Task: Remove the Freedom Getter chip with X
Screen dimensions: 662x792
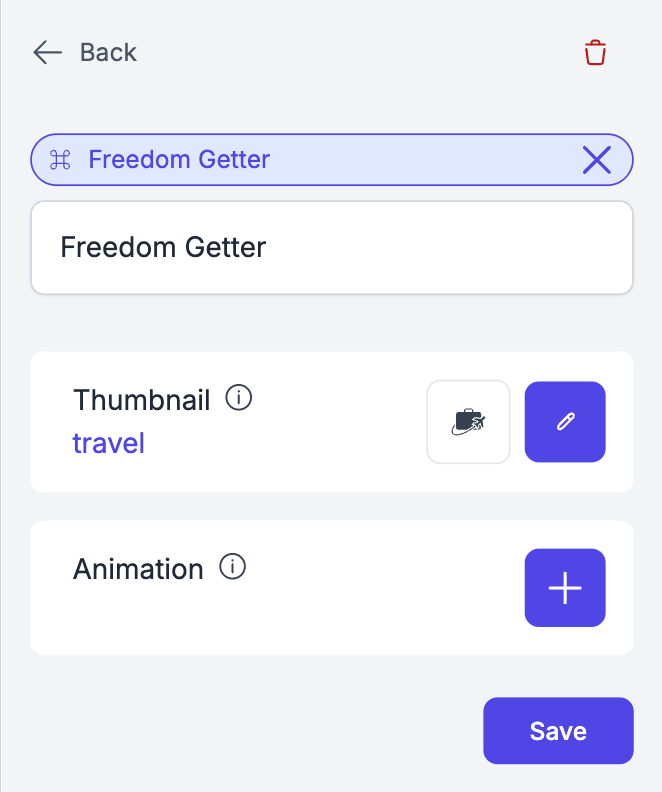Action: pyautogui.click(x=597, y=160)
